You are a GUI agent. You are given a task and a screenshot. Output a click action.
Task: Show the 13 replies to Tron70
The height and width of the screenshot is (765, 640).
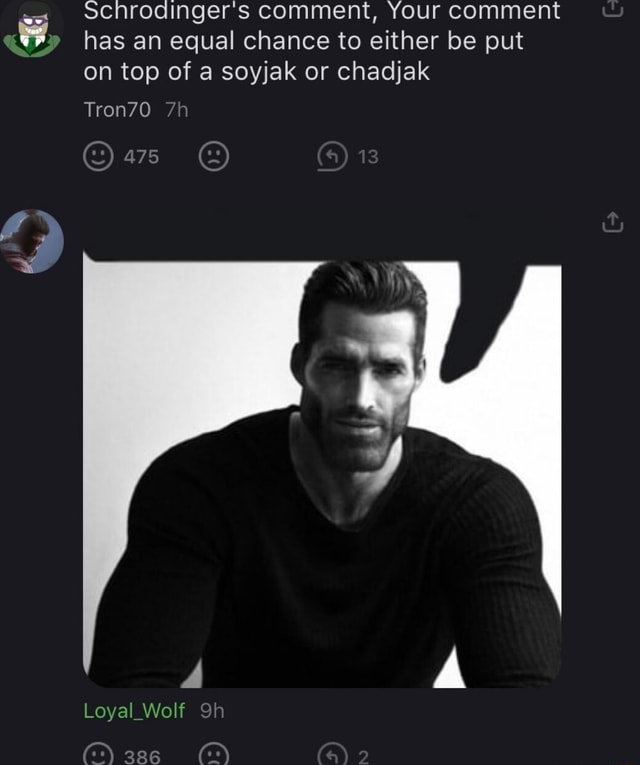367,156
